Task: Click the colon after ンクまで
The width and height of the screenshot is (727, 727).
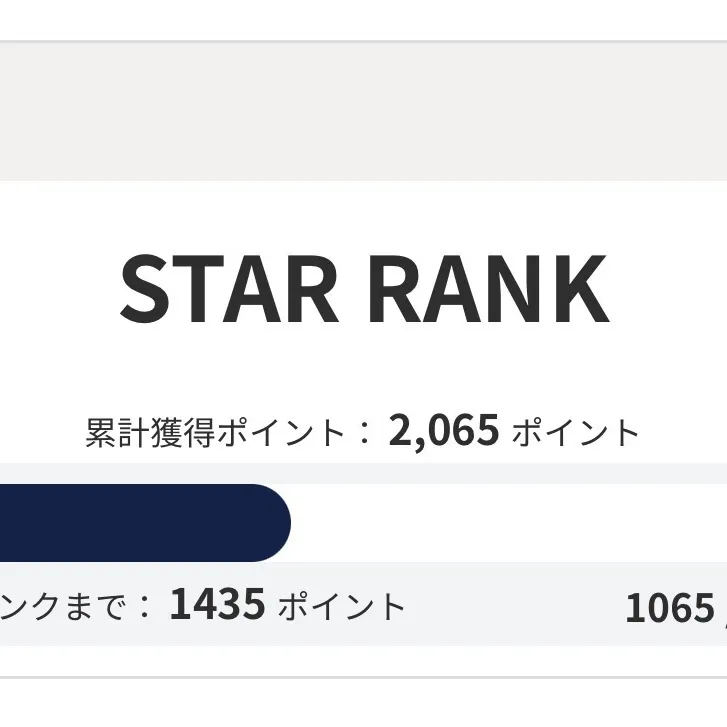Action: pos(147,607)
